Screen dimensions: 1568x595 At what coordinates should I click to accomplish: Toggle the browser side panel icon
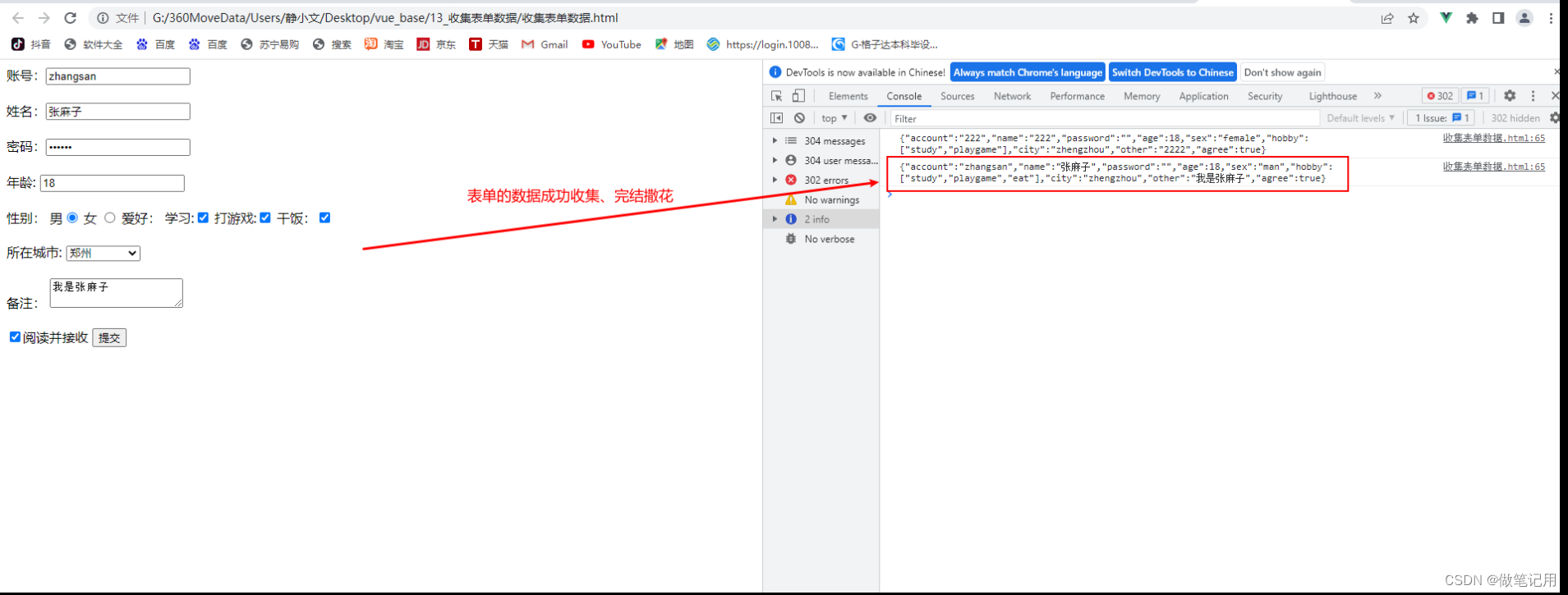[1498, 18]
